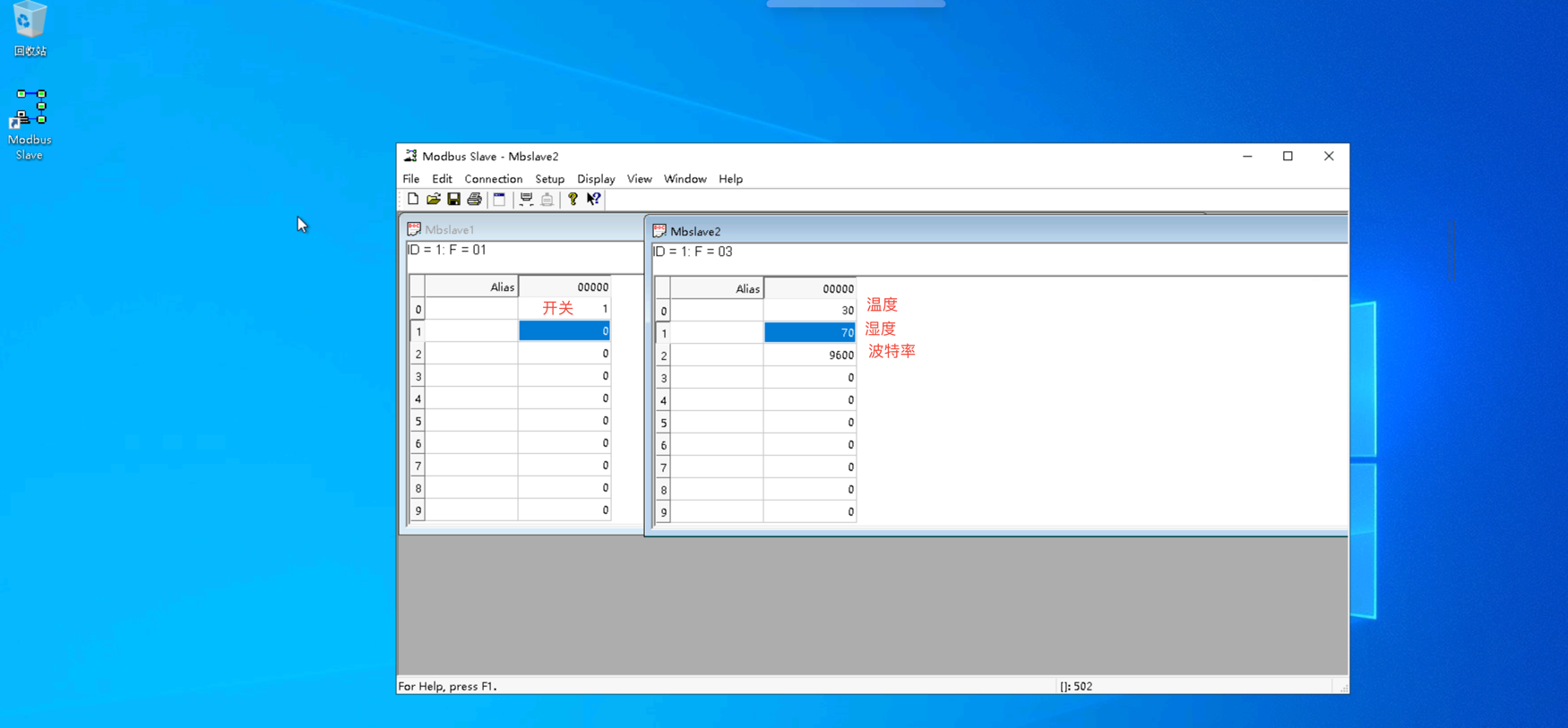This screenshot has width=1568, height=728.
Task: Open the Setup menu
Action: click(550, 179)
